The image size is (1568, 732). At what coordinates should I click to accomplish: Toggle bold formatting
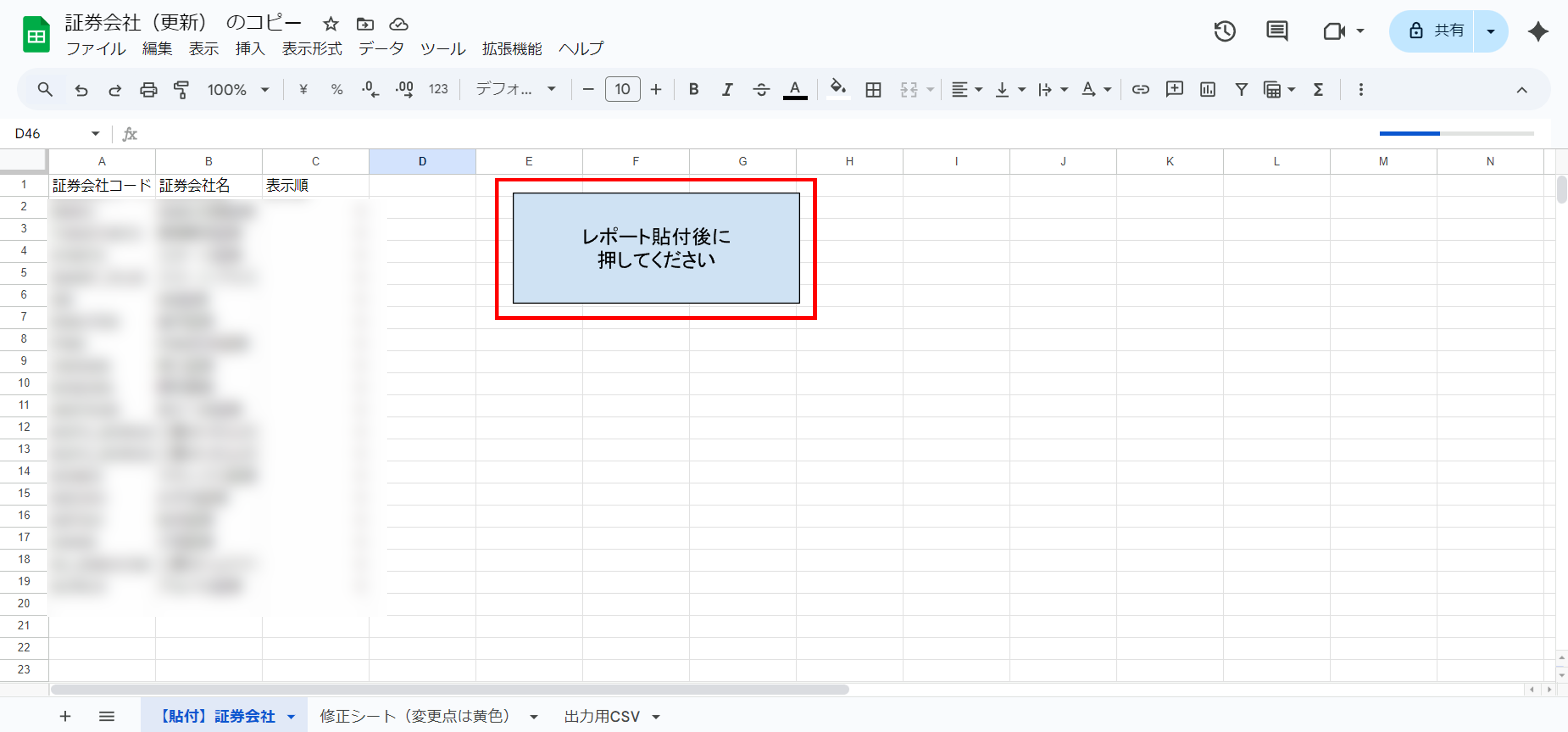[693, 89]
